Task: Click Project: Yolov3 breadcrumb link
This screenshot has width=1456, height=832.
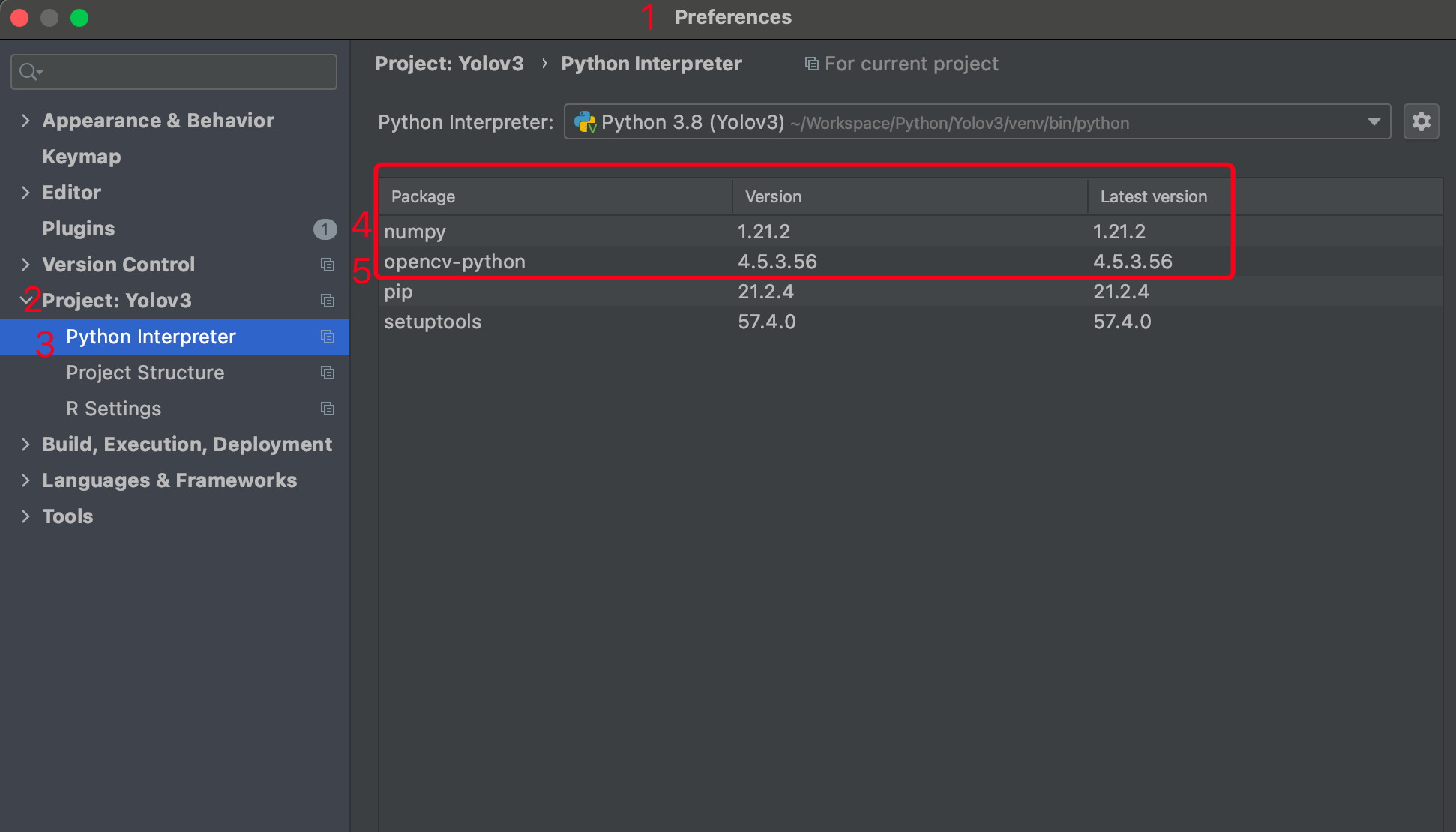Action: pyautogui.click(x=449, y=64)
